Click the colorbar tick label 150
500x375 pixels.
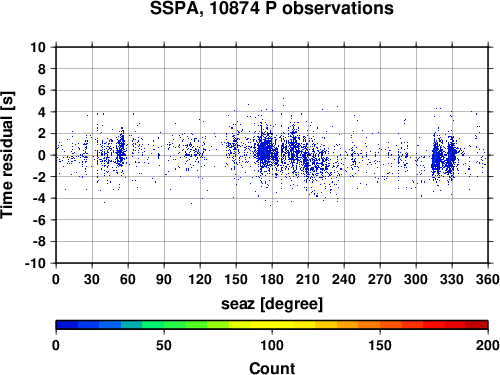point(380,345)
